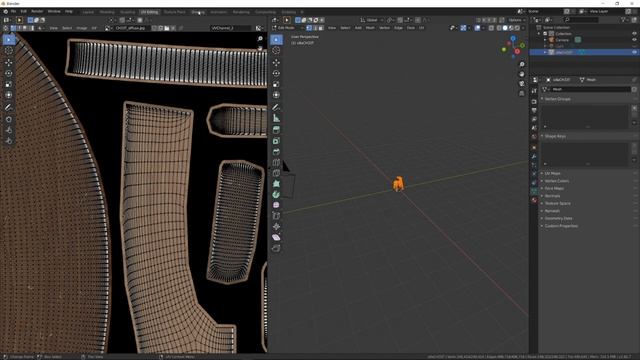The width and height of the screenshot is (640, 360).
Task: Toggle perspective/orthographic grid icon
Action: coord(522,93)
